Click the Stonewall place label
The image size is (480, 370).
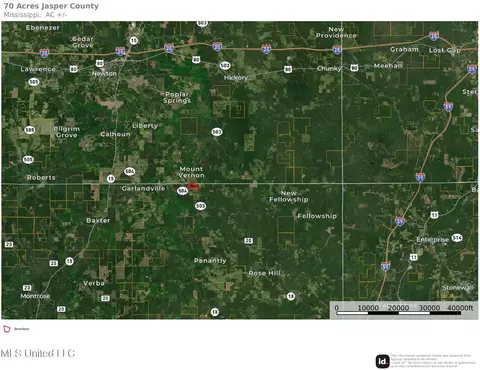click(x=458, y=287)
